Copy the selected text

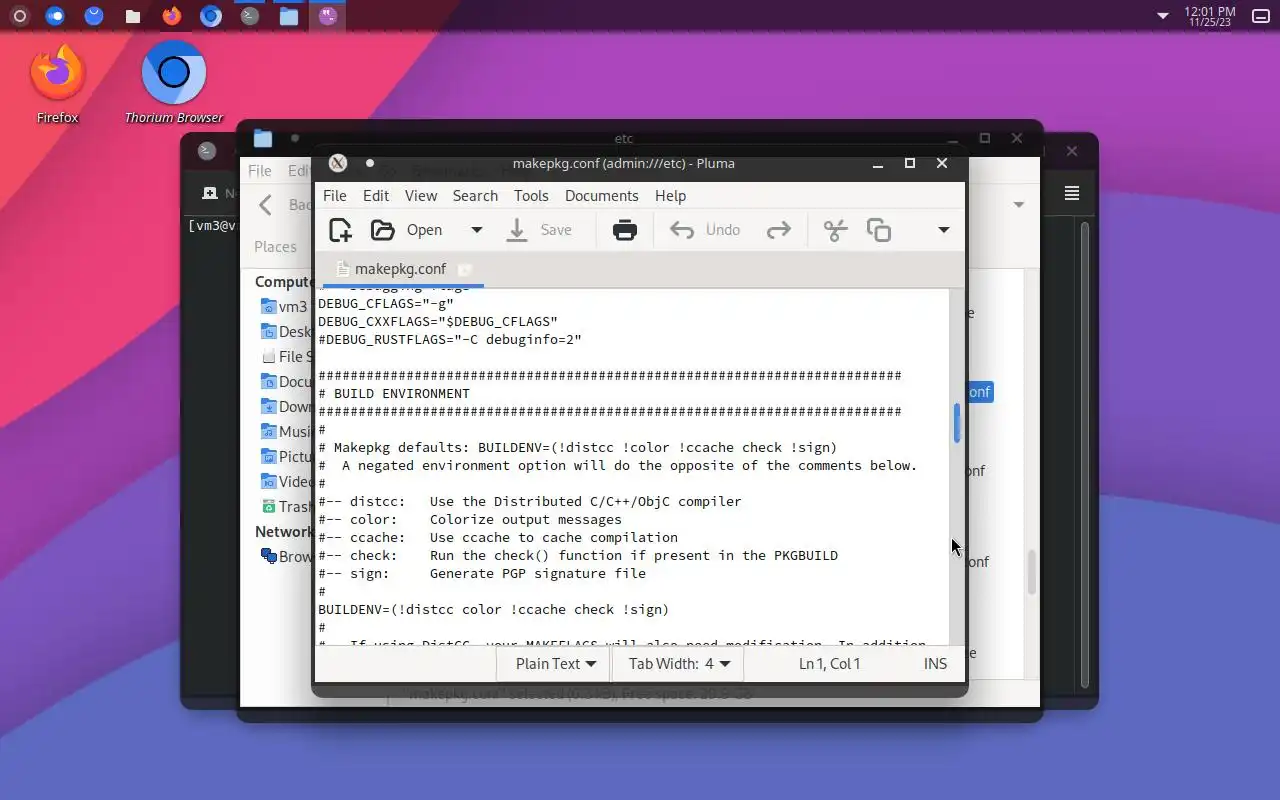[x=879, y=230]
